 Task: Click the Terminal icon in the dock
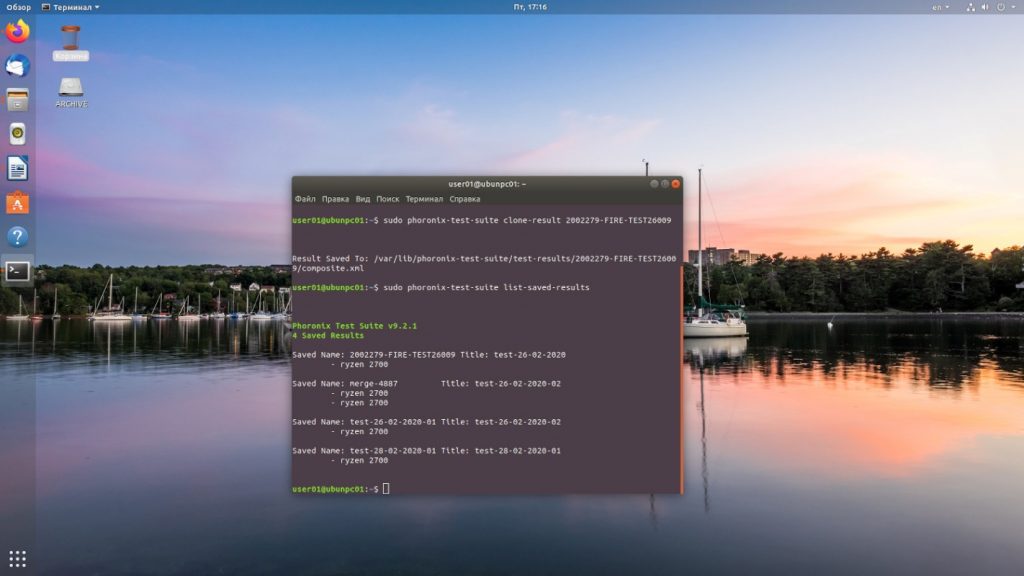click(x=18, y=271)
